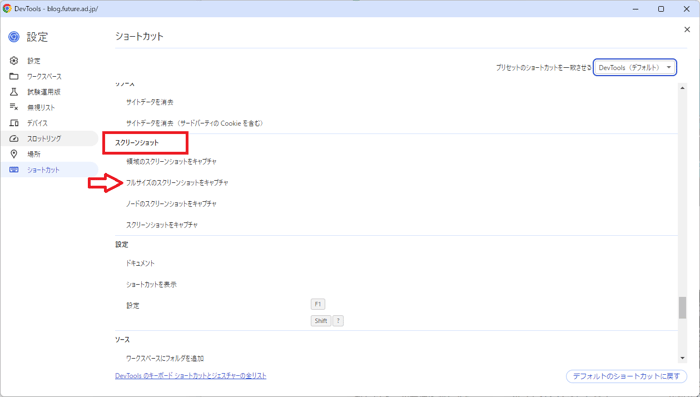700x397 pixels.
Task: Click the Chrome icon in the title bar
Action: tap(7, 8)
